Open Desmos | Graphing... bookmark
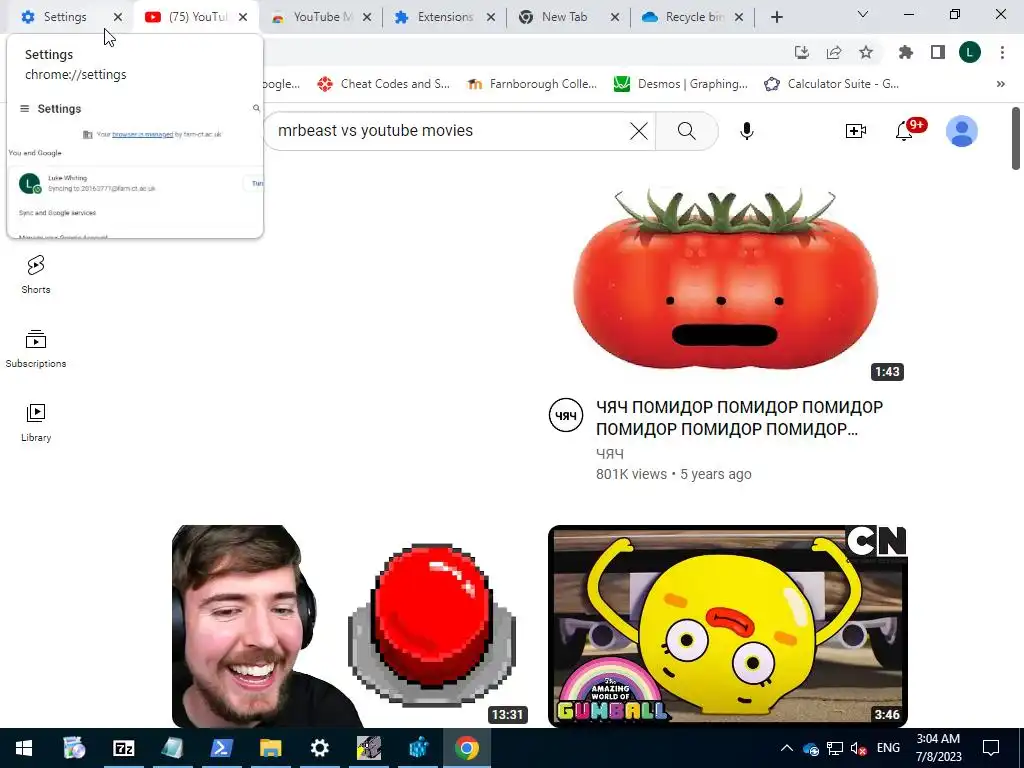Viewport: 1024px width, 768px height. 681,84
